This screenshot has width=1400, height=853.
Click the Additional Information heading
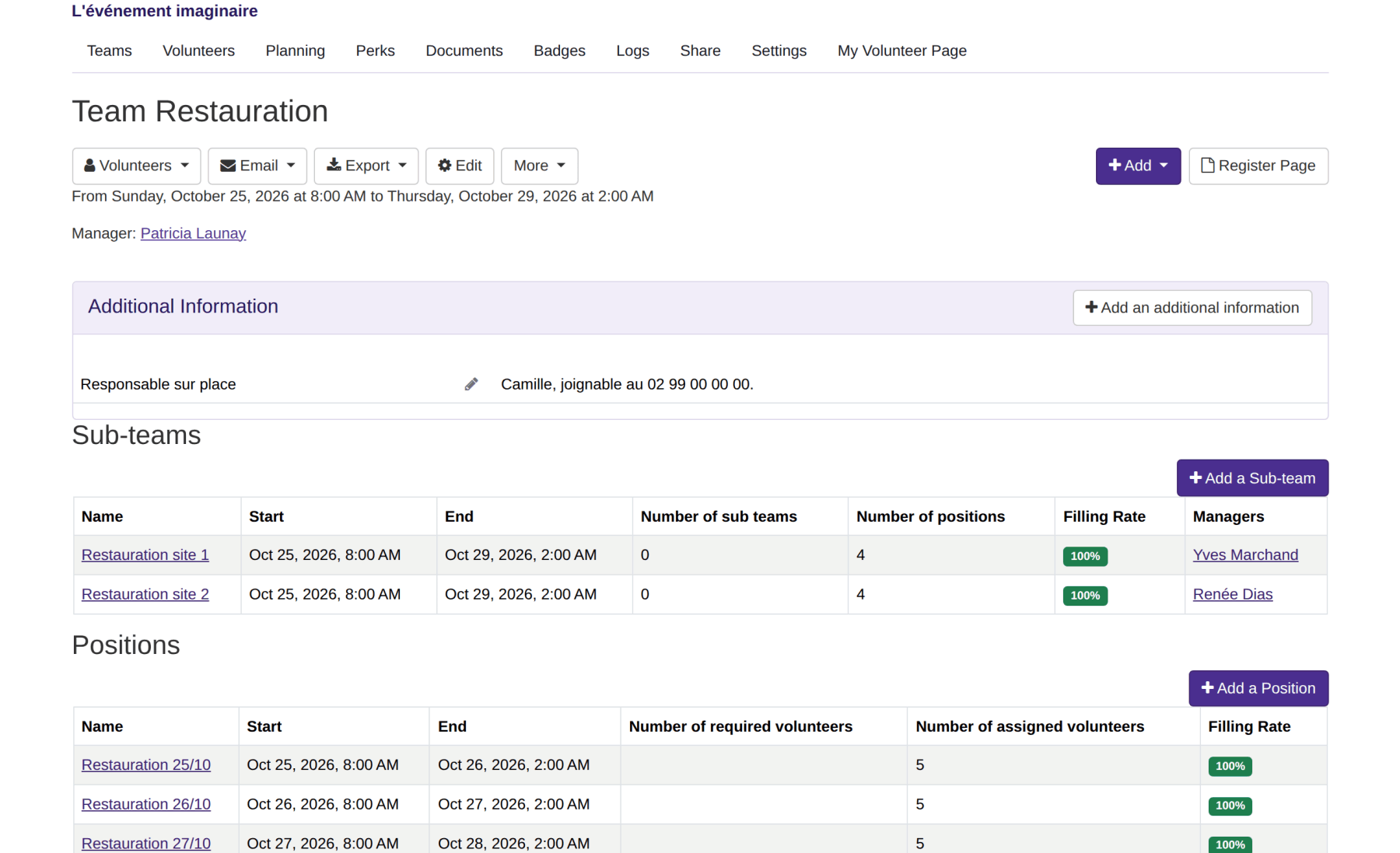pyautogui.click(x=183, y=306)
